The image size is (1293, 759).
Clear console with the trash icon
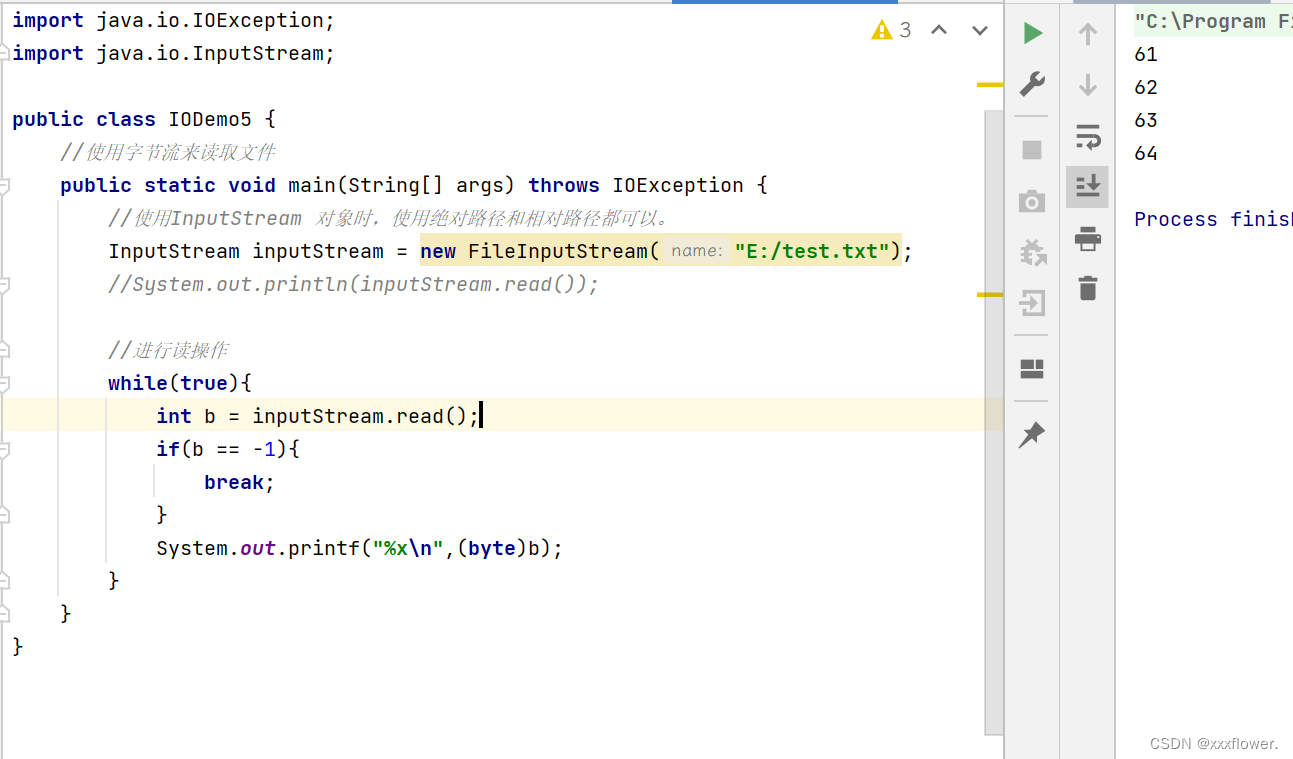(x=1088, y=288)
